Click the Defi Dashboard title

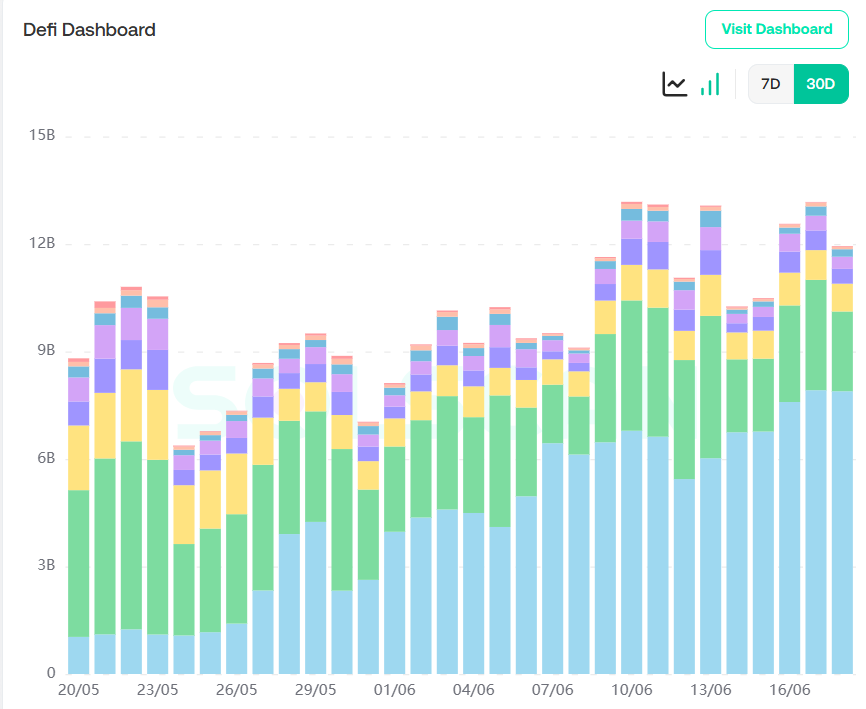tap(89, 30)
